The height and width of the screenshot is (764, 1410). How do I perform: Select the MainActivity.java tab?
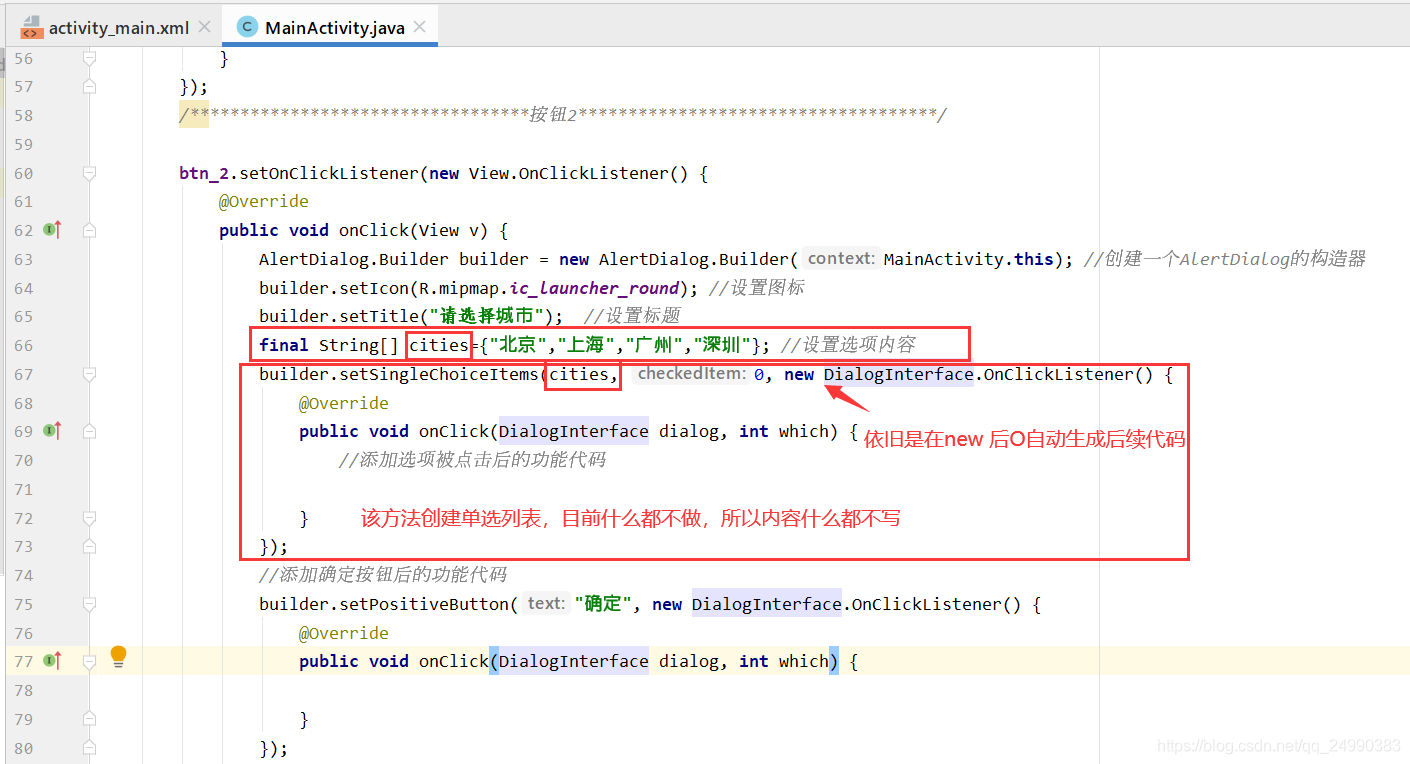coord(334,27)
